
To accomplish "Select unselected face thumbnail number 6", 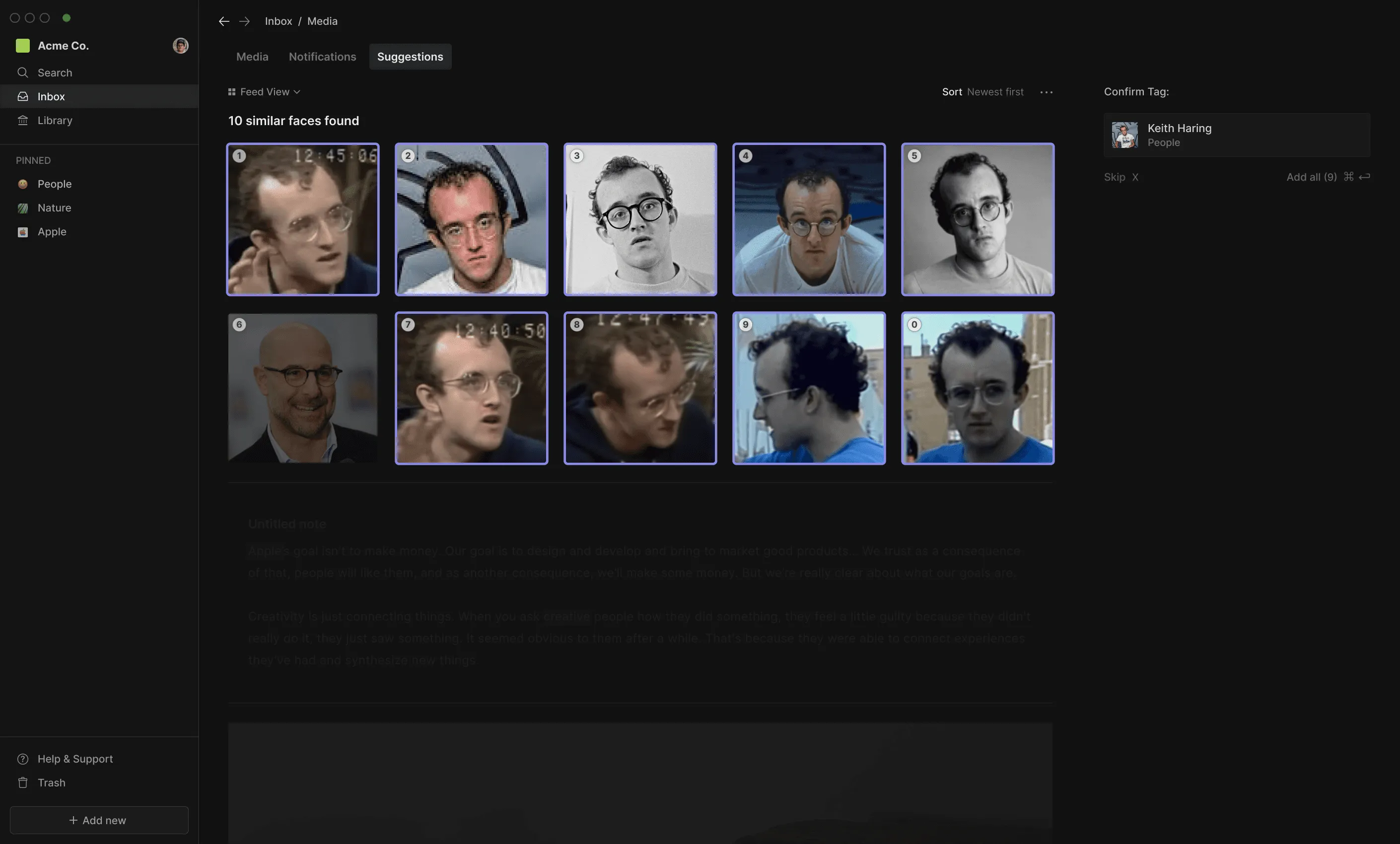I will [x=303, y=388].
